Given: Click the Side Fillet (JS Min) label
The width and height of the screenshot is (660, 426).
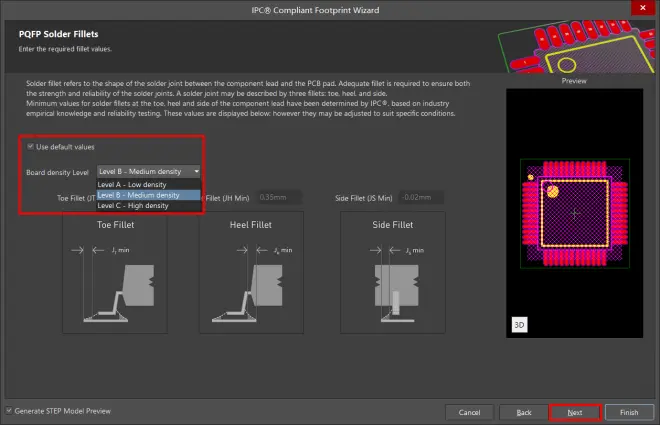Looking at the screenshot, I should click(364, 198).
